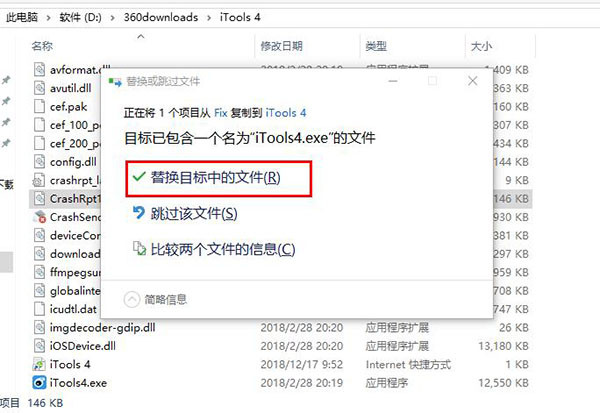The image size is (600, 413).
Task: Click the iTools4.exe application icon
Action: pyautogui.click(x=39, y=382)
